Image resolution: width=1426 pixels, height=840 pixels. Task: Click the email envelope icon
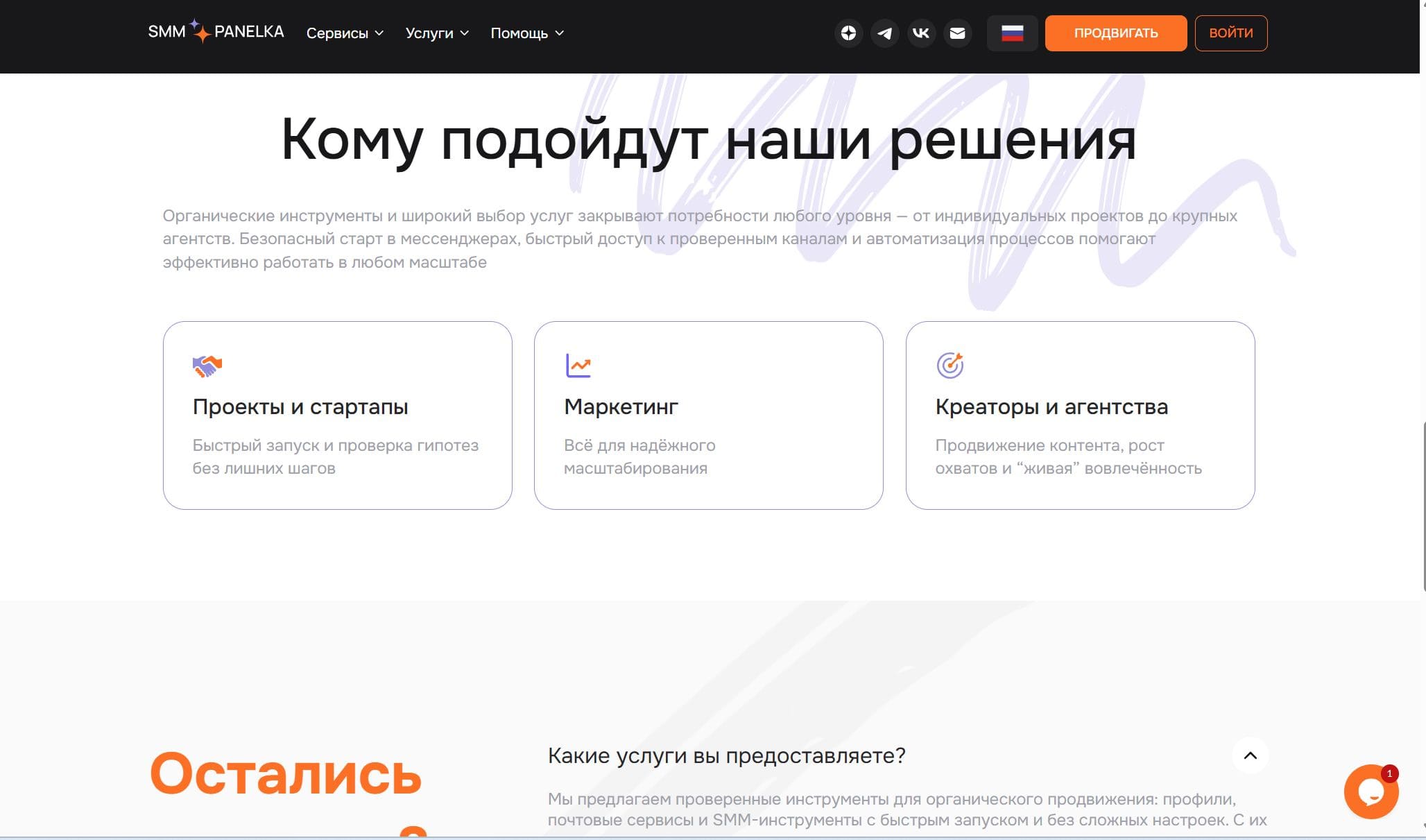(957, 33)
